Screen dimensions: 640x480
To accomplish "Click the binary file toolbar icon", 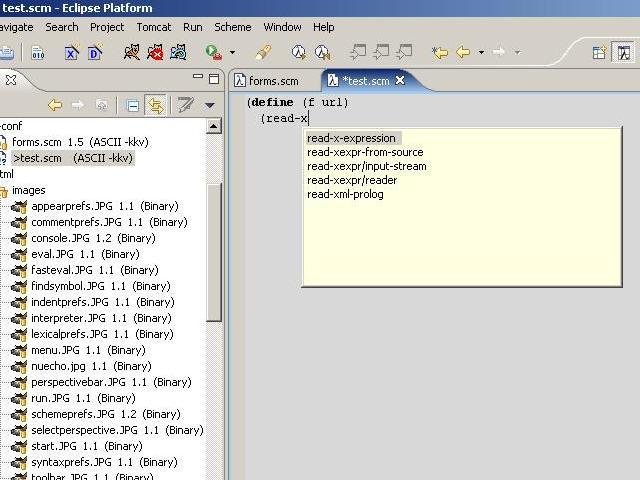I will click(x=38, y=52).
